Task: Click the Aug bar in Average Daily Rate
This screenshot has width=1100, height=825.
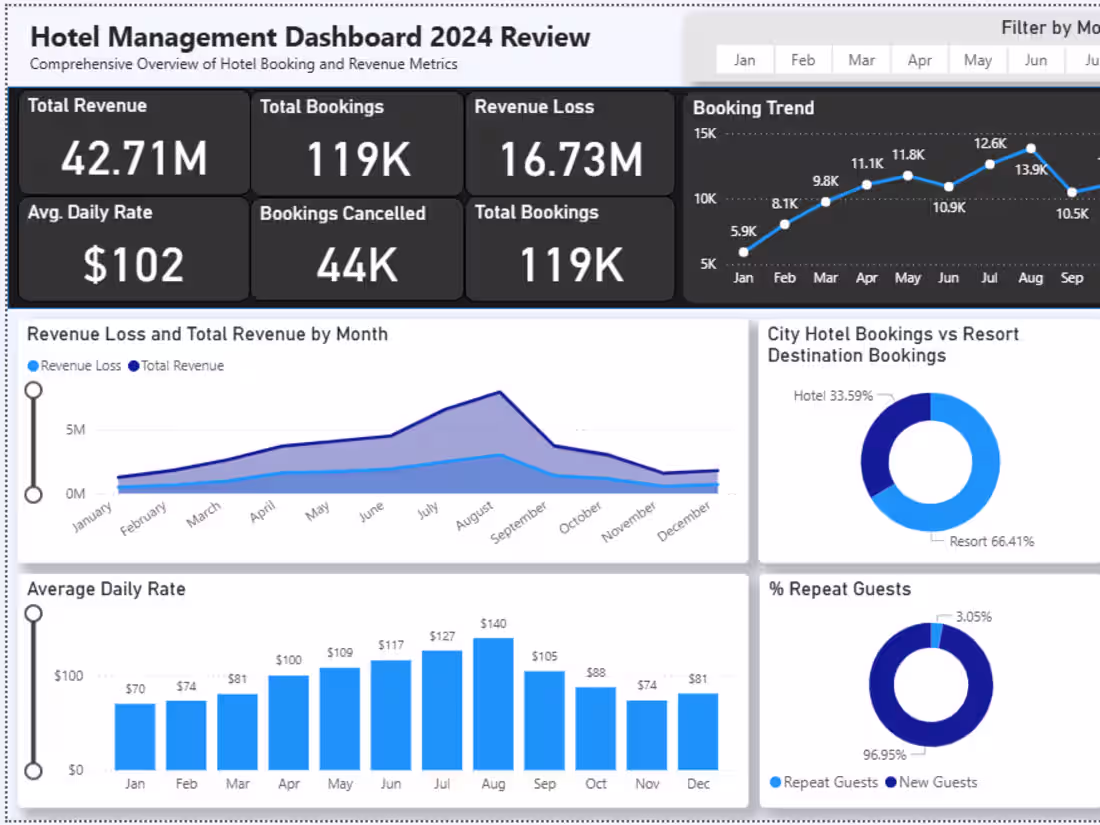Action: pyautogui.click(x=493, y=700)
